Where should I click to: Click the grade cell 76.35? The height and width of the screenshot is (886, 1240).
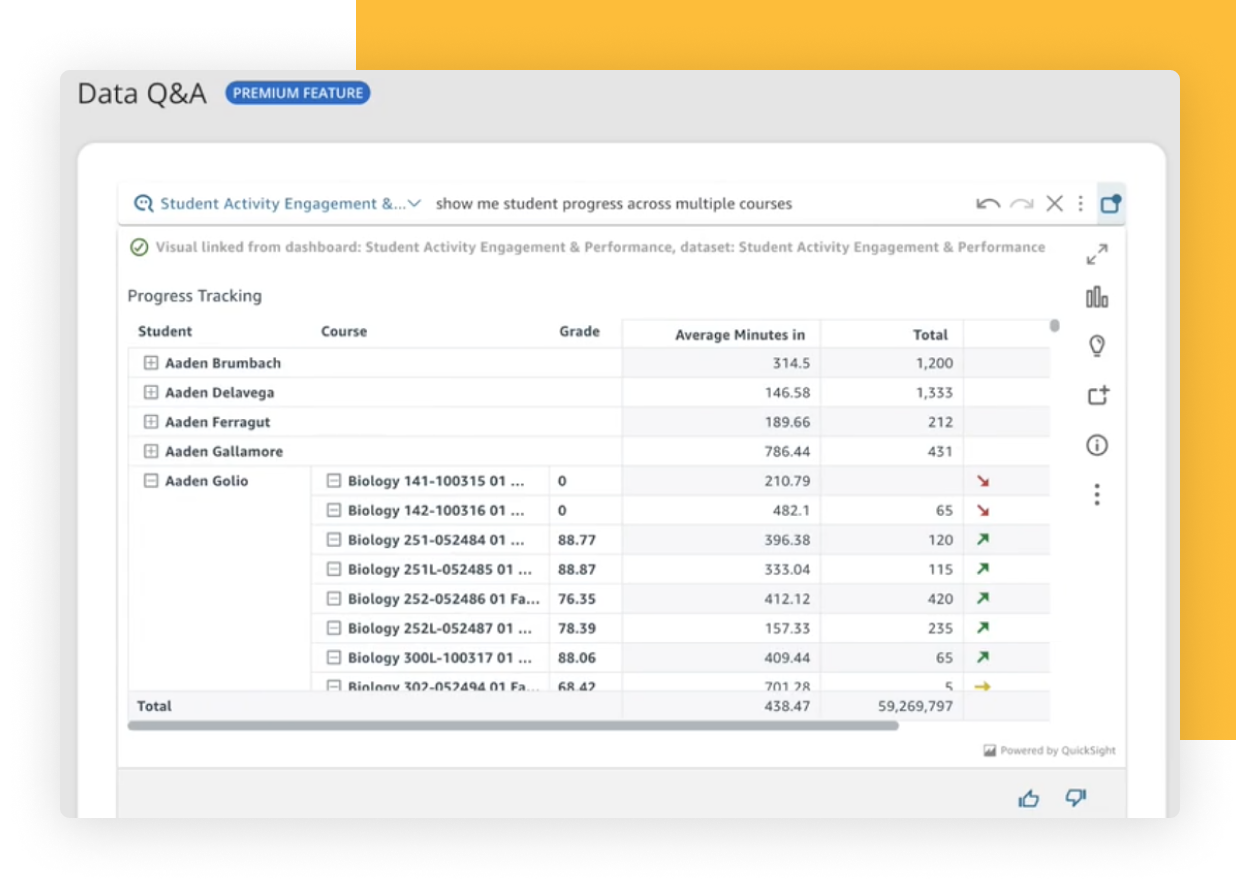click(x=577, y=599)
